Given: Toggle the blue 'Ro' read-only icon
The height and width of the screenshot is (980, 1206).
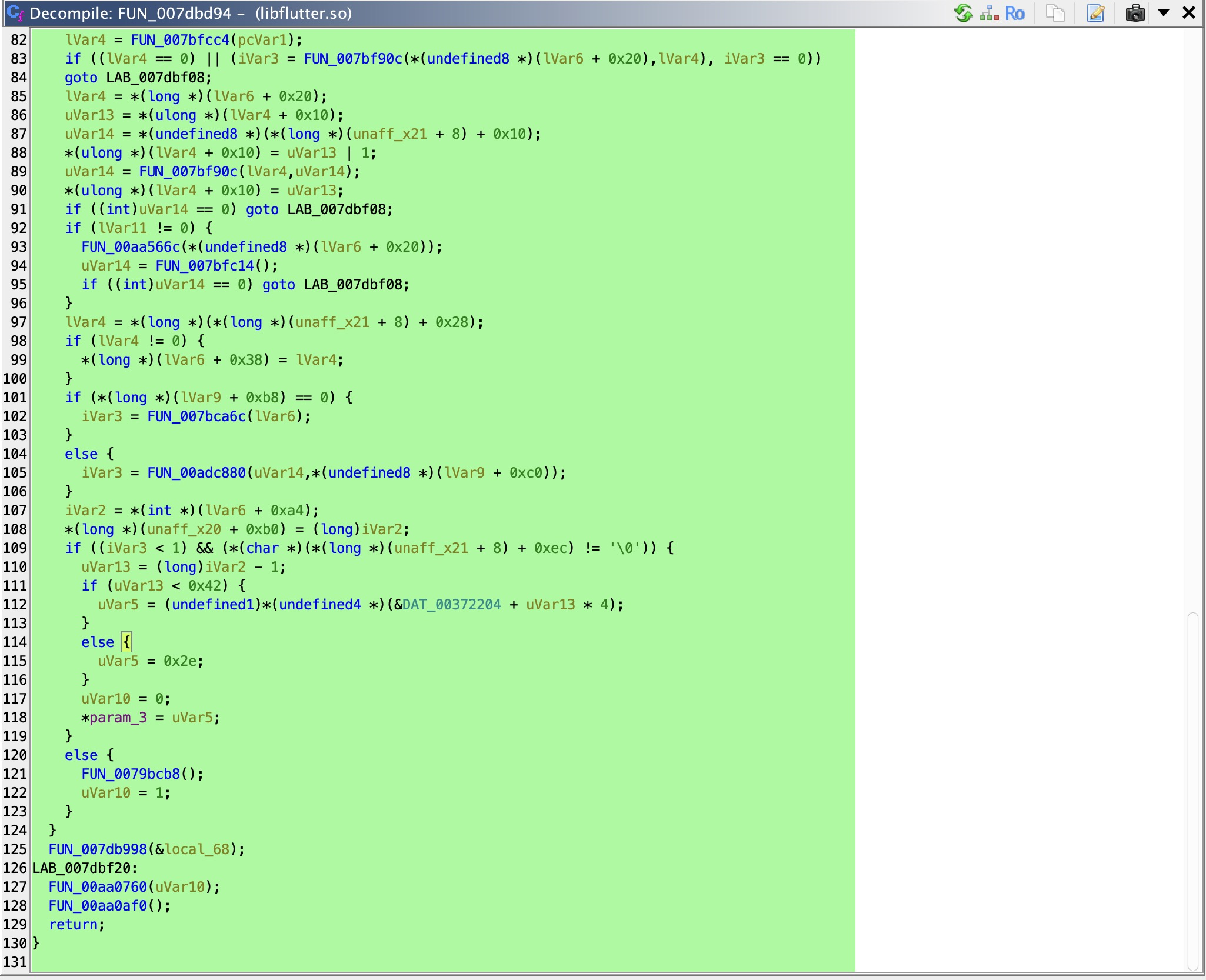Looking at the screenshot, I should click(x=1015, y=13).
